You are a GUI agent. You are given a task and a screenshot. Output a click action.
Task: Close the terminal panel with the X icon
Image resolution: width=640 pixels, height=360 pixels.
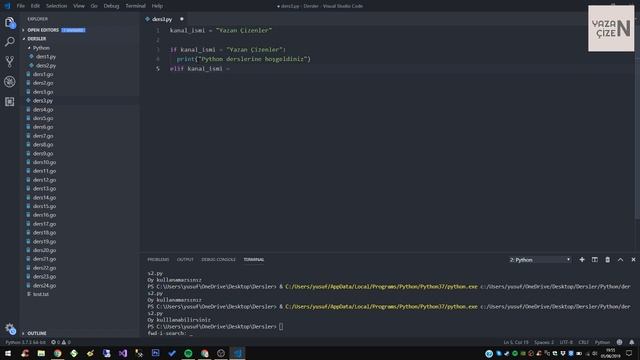click(x=633, y=260)
